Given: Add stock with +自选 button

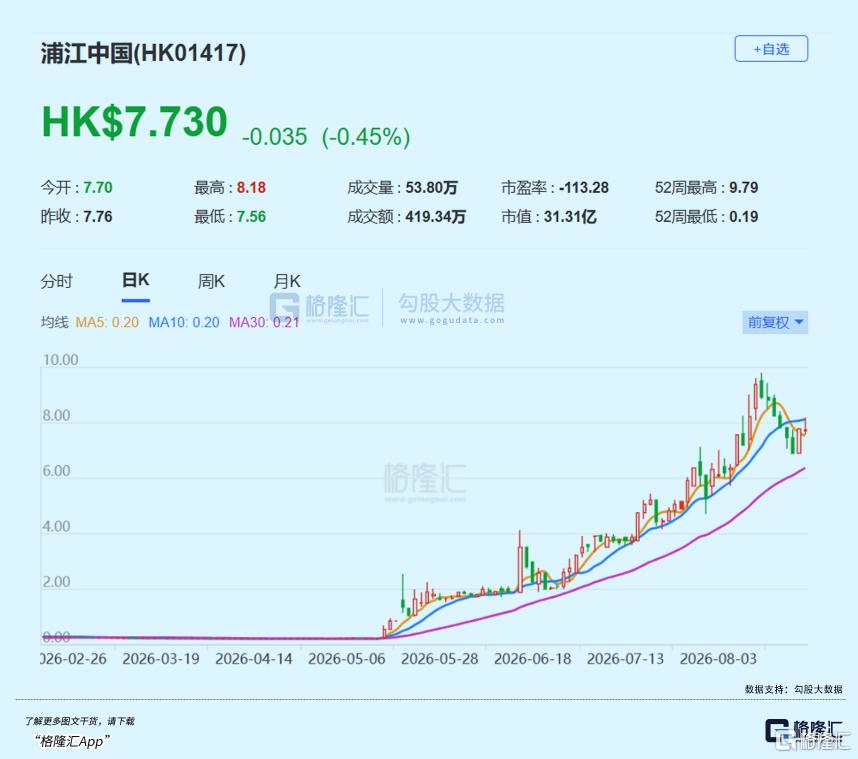Looking at the screenshot, I should coord(770,49).
